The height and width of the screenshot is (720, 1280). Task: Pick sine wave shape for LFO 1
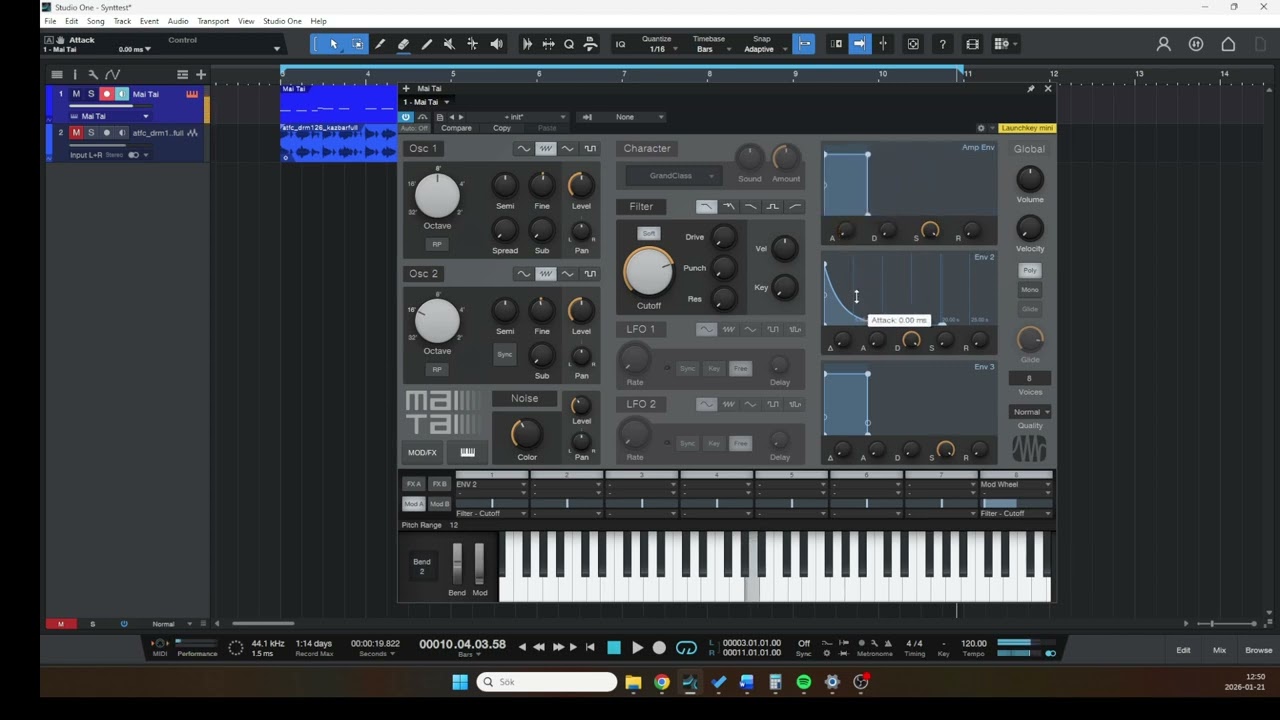pos(706,329)
